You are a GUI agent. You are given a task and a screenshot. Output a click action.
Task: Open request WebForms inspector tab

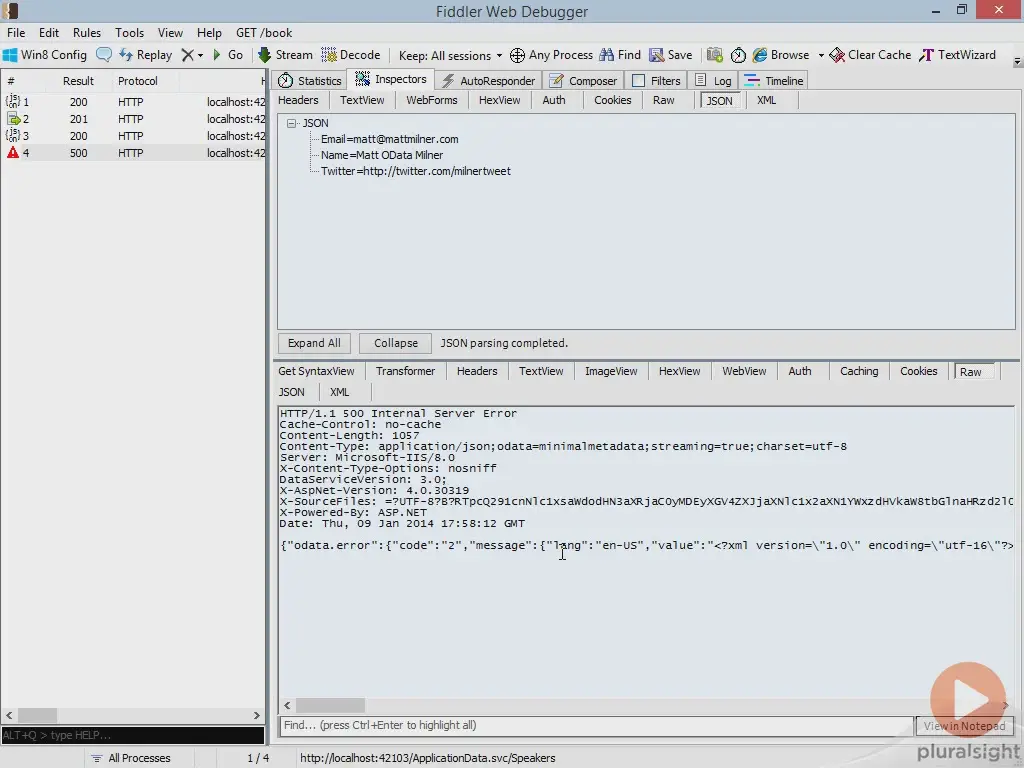(x=432, y=100)
